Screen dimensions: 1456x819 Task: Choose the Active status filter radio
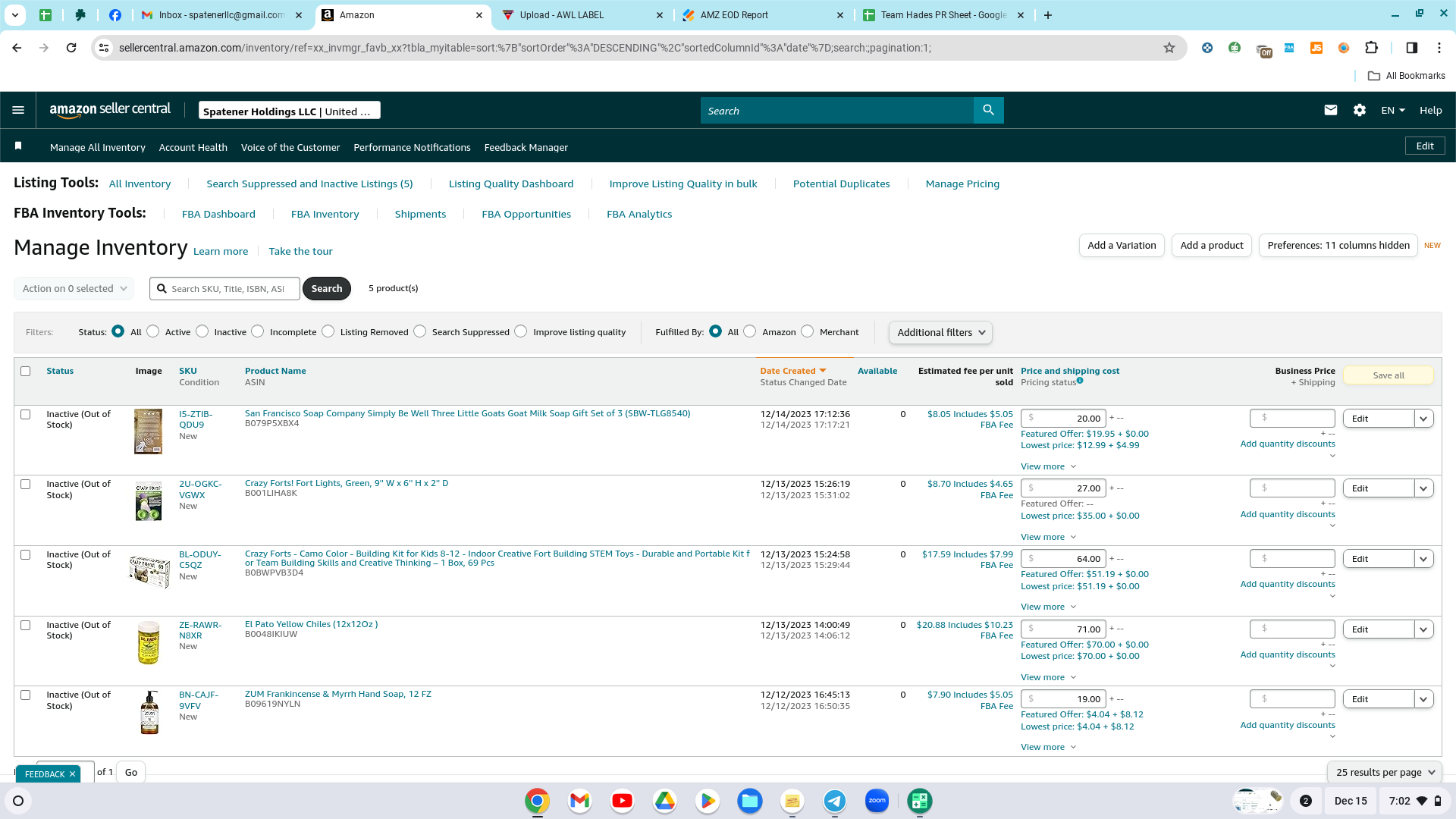153,331
